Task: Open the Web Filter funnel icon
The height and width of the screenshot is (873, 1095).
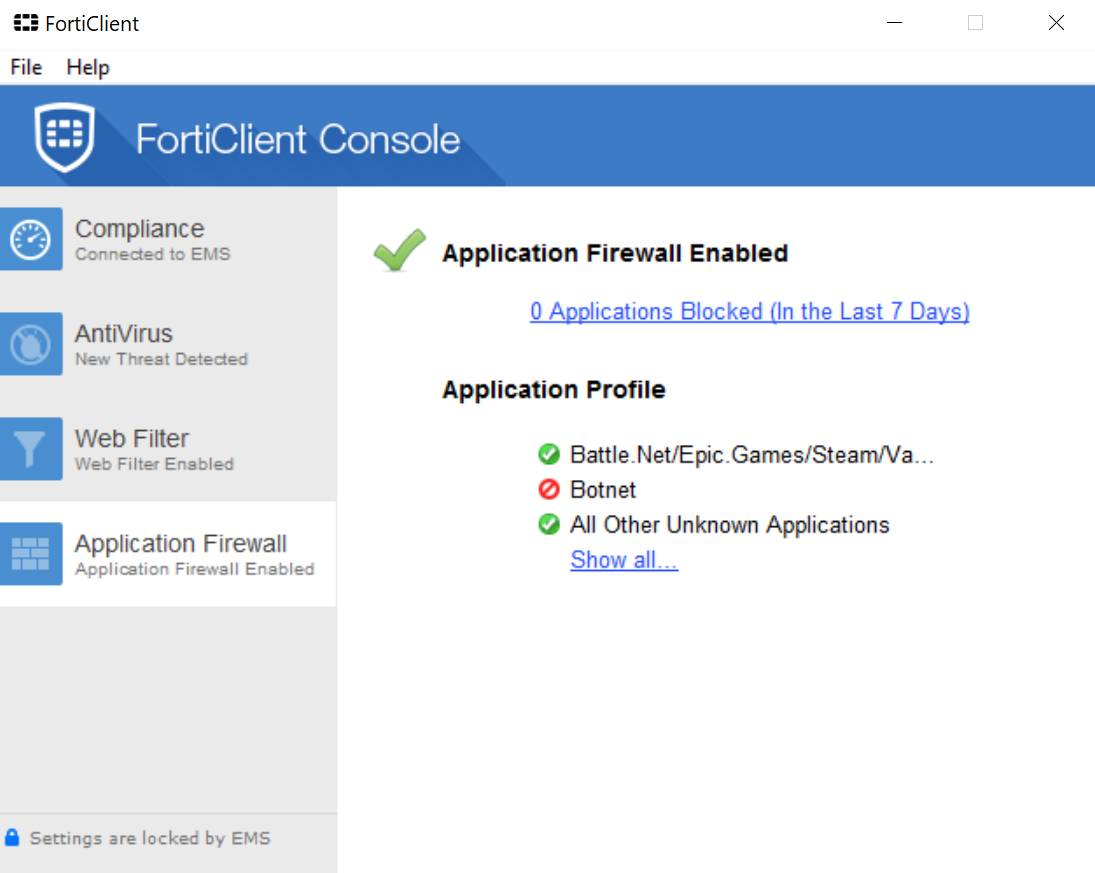Action: 31,448
